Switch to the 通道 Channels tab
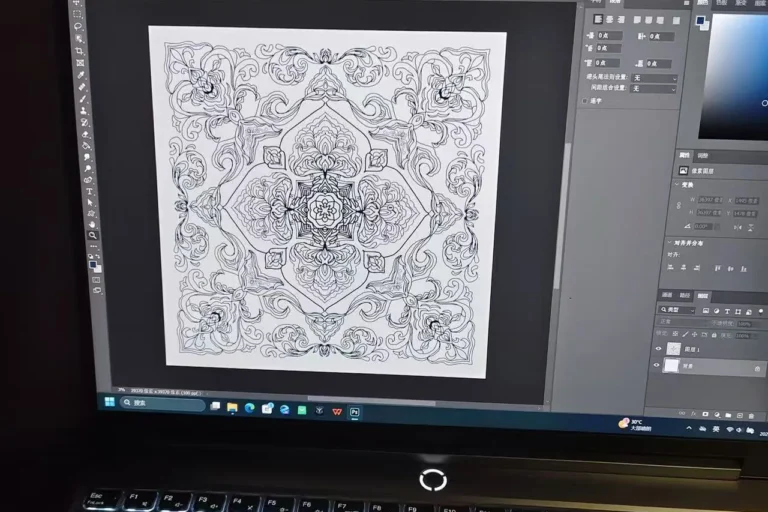The width and height of the screenshot is (768, 512). point(667,295)
